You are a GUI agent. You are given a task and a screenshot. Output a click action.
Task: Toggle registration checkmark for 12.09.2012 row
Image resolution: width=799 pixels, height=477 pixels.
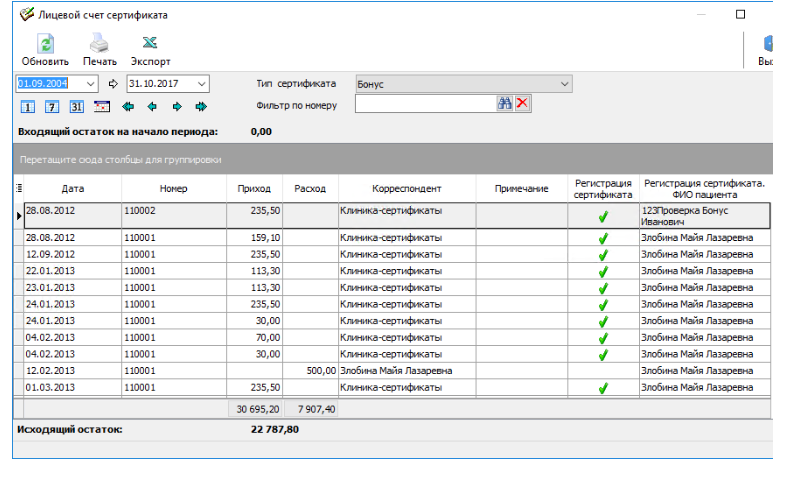point(602,254)
